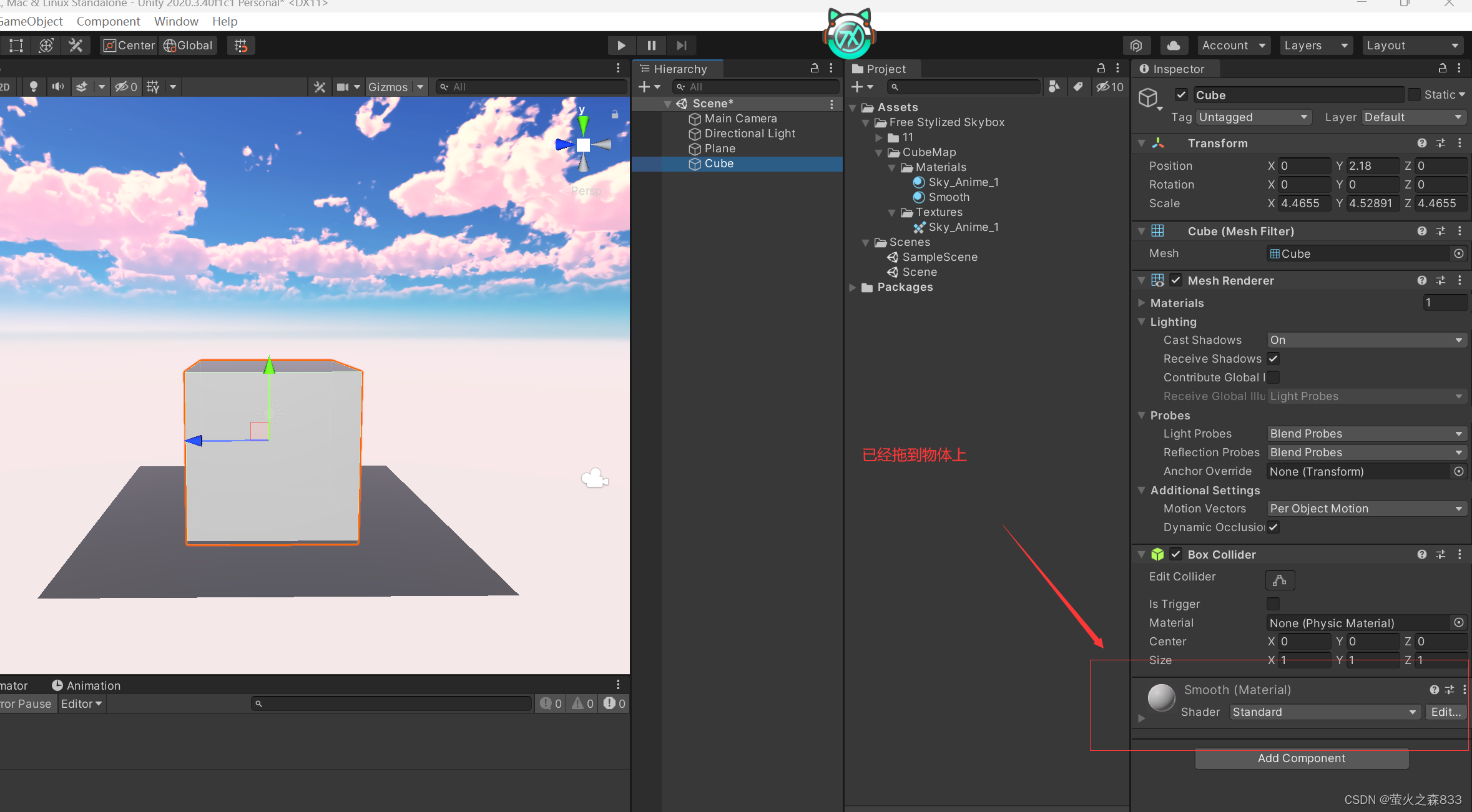Enable the Is Trigger checkbox
The width and height of the screenshot is (1472, 812).
point(1273,604)
